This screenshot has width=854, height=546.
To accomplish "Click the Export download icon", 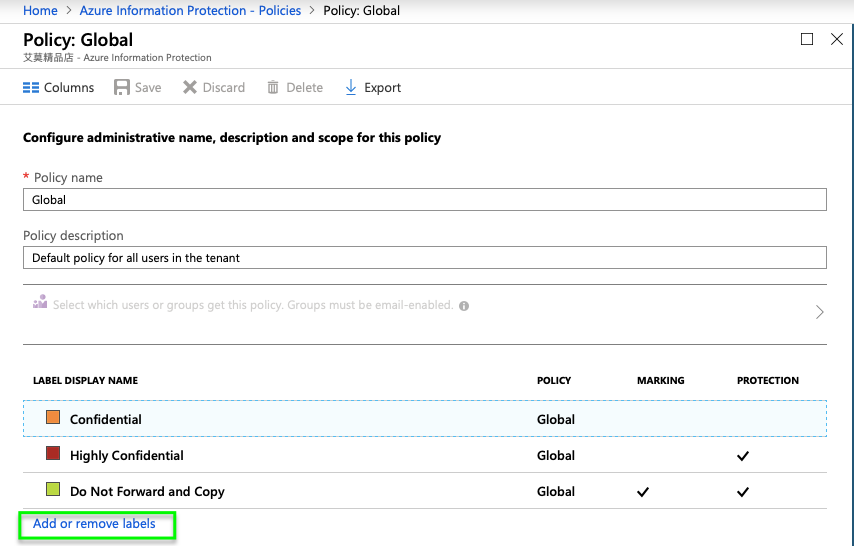I will tap(351, 88).
